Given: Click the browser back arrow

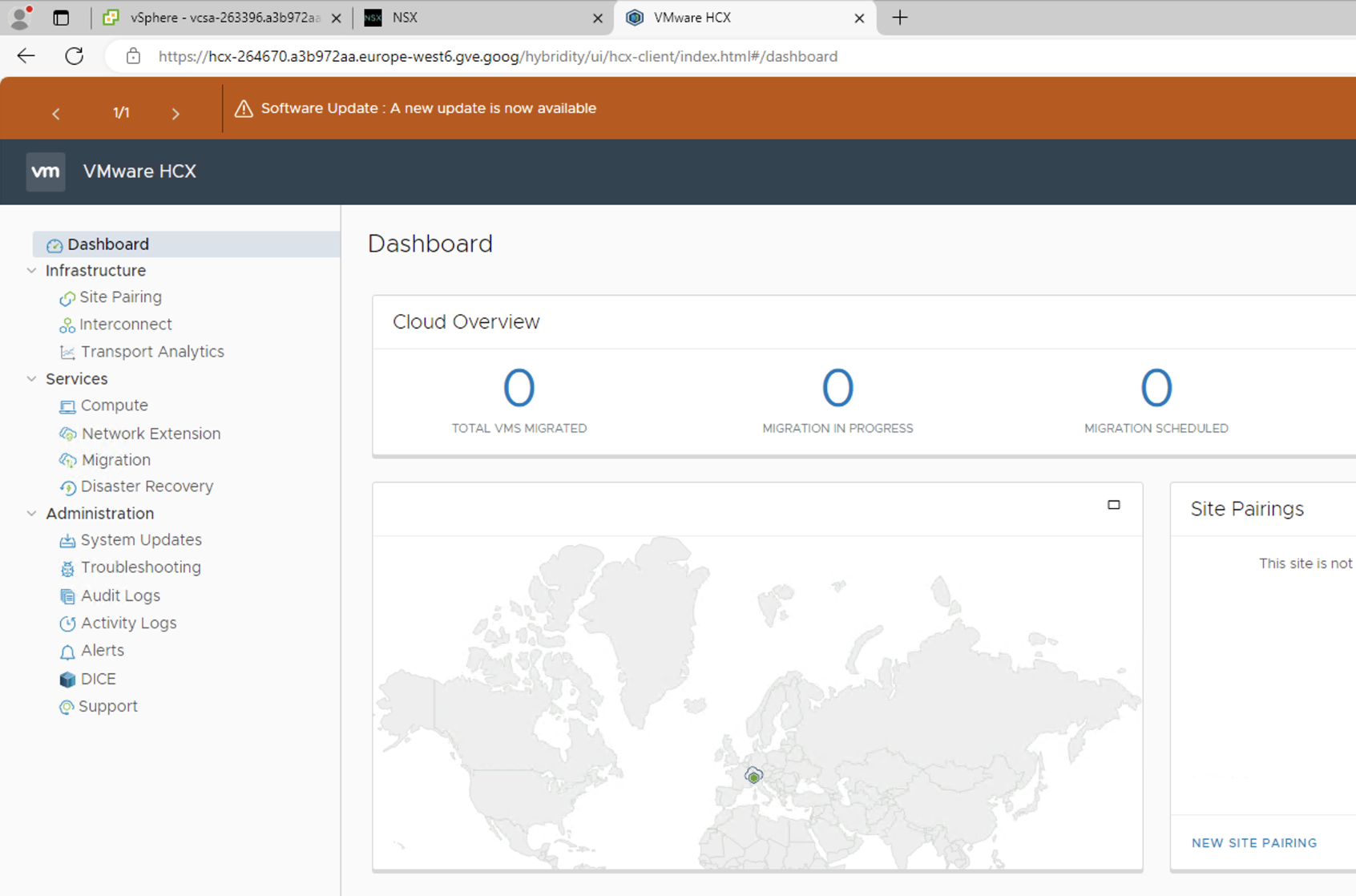Looking at the screenshot, I should tap(26, 56).
